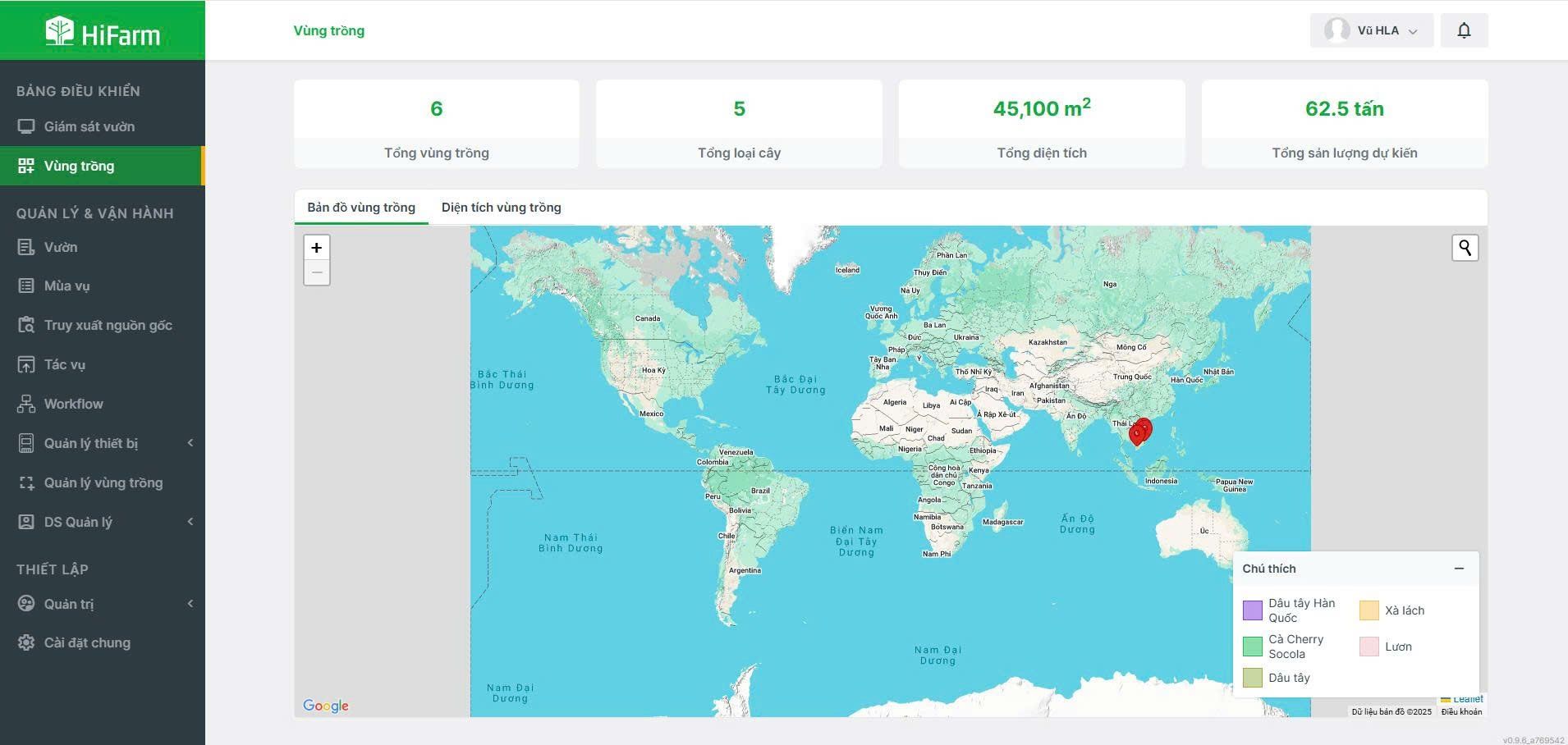Collapse the Chú thích legend panel
The width and height of the screenshot is (1568, 745).
(x=1459, y=569)
